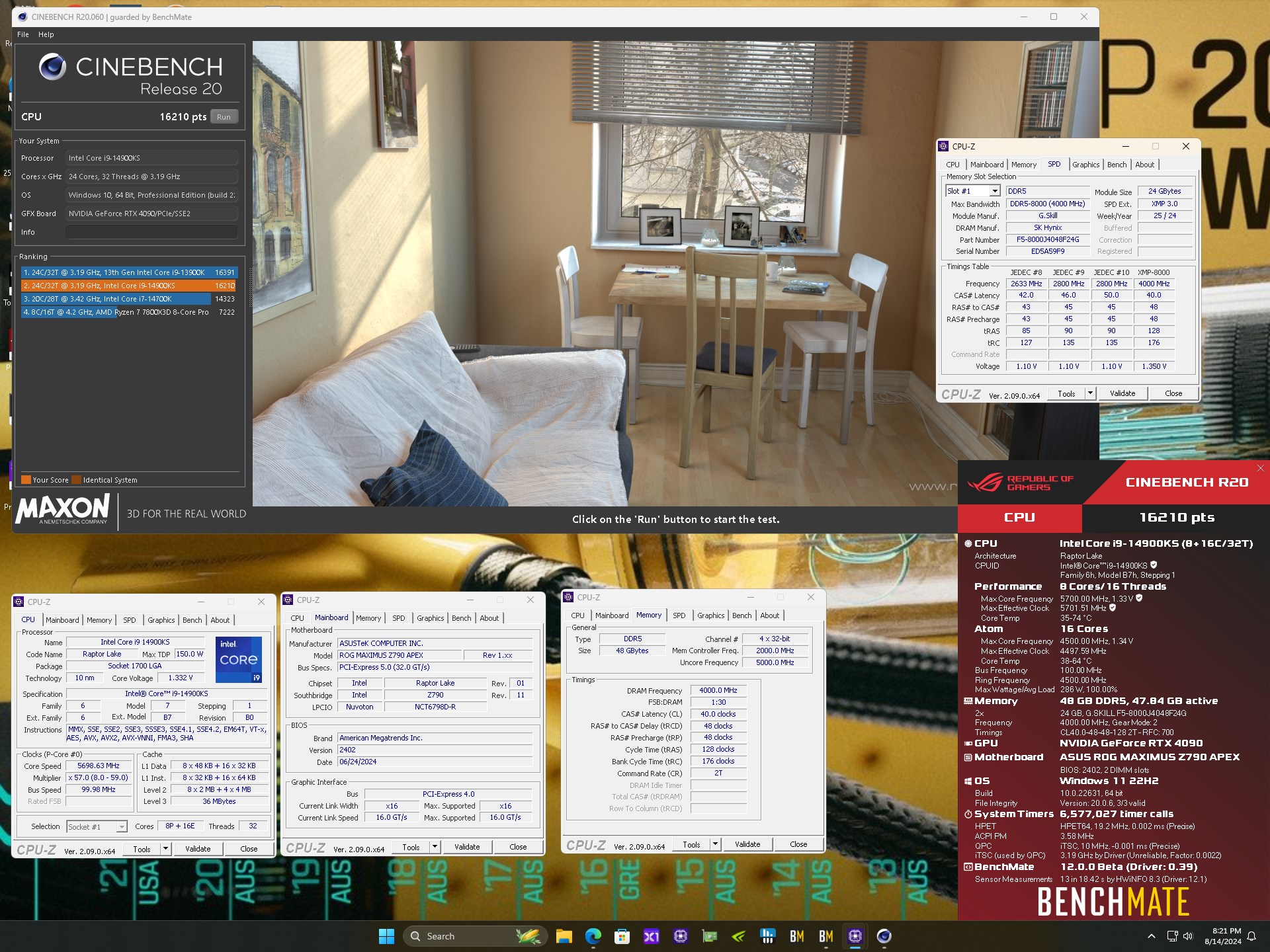Screen dimensions: 1270x952
Task: Expand Tools dropdown arrow in SPD CPU-Z window
Action: [1090, 393]
